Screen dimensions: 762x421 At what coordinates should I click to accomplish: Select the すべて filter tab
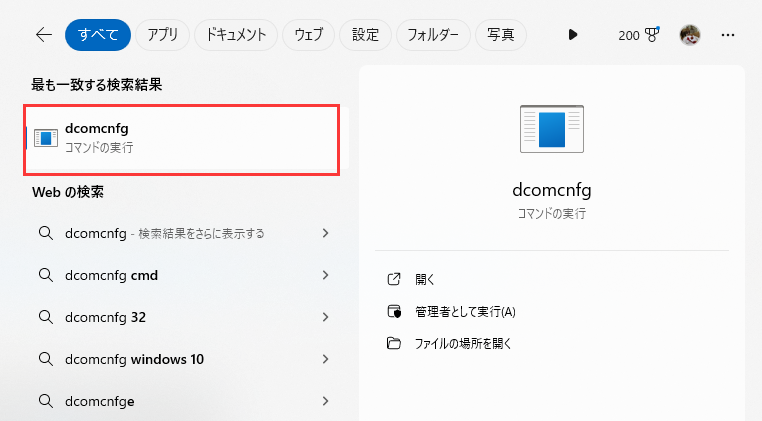(98, 35)
